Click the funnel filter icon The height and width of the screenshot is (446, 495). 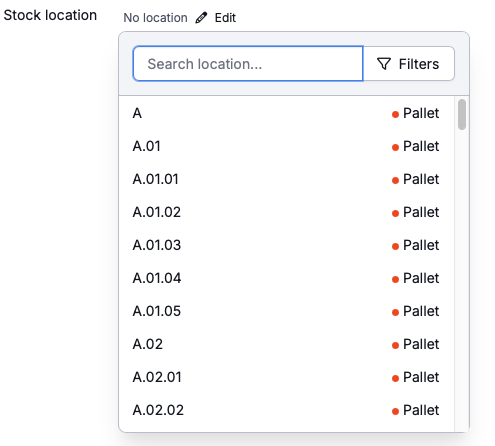(384, 64)
